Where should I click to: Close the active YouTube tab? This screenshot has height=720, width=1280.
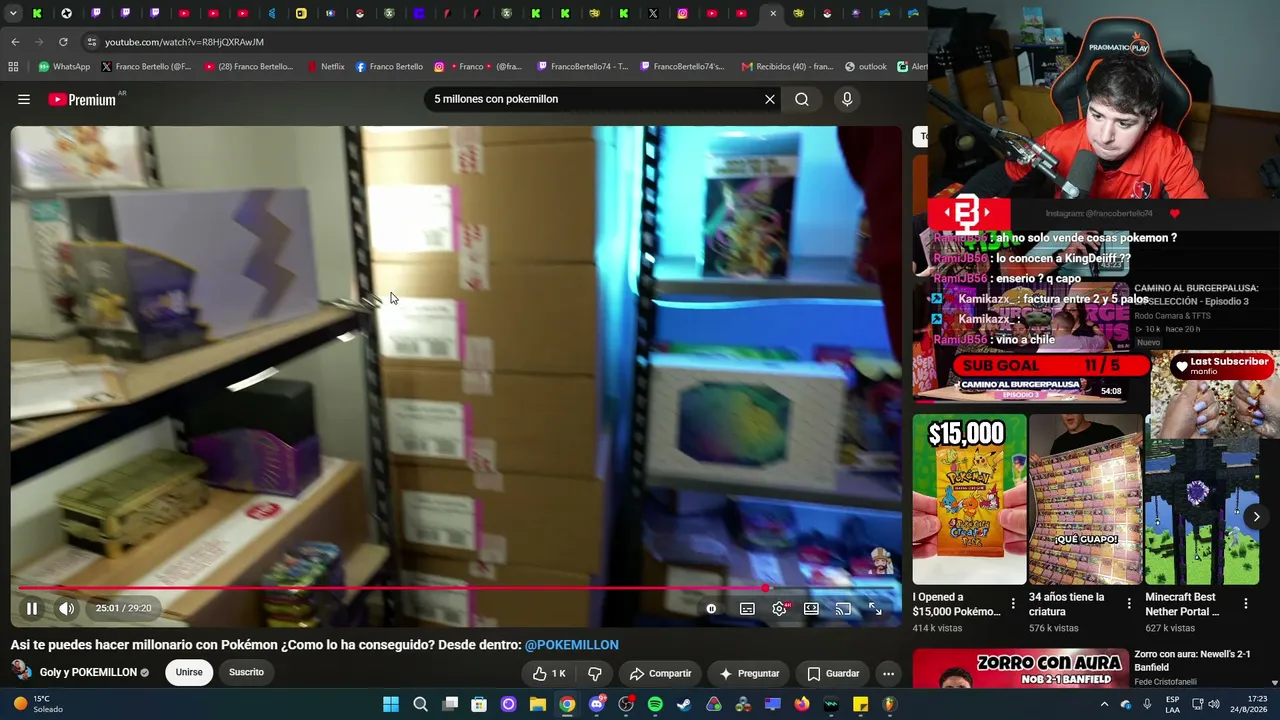click(x=772, y=14)
